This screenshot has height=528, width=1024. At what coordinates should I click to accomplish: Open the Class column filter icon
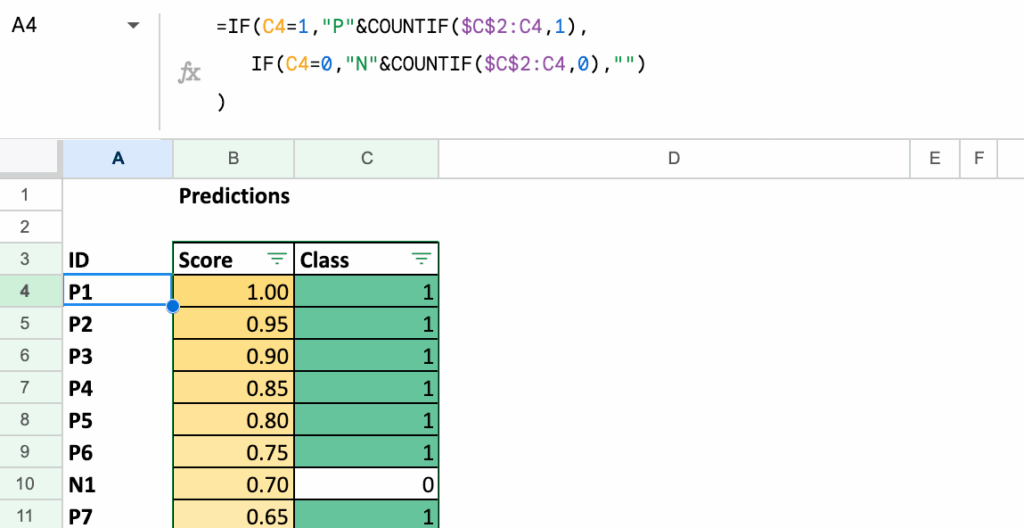point(422,260)
